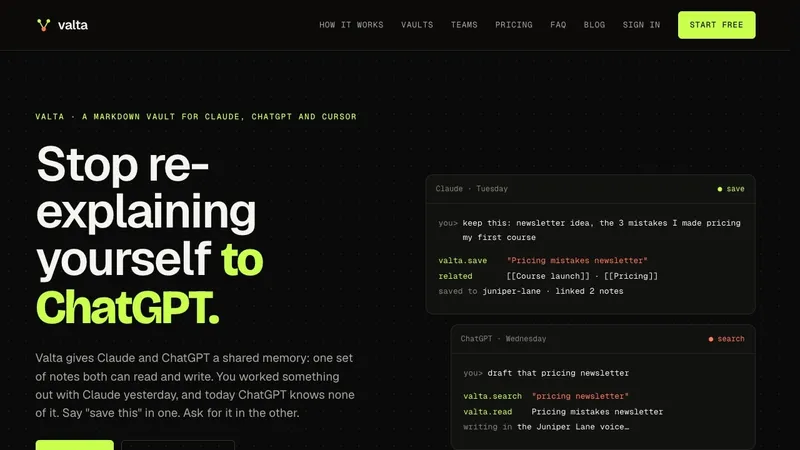Click the valta brand name

click(x=72, y=25)
